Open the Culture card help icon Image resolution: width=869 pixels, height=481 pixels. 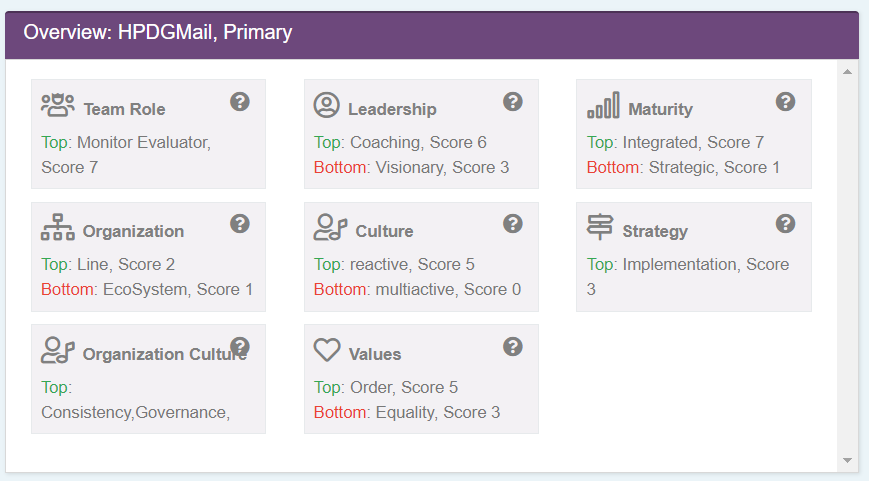tap(513, 223)
